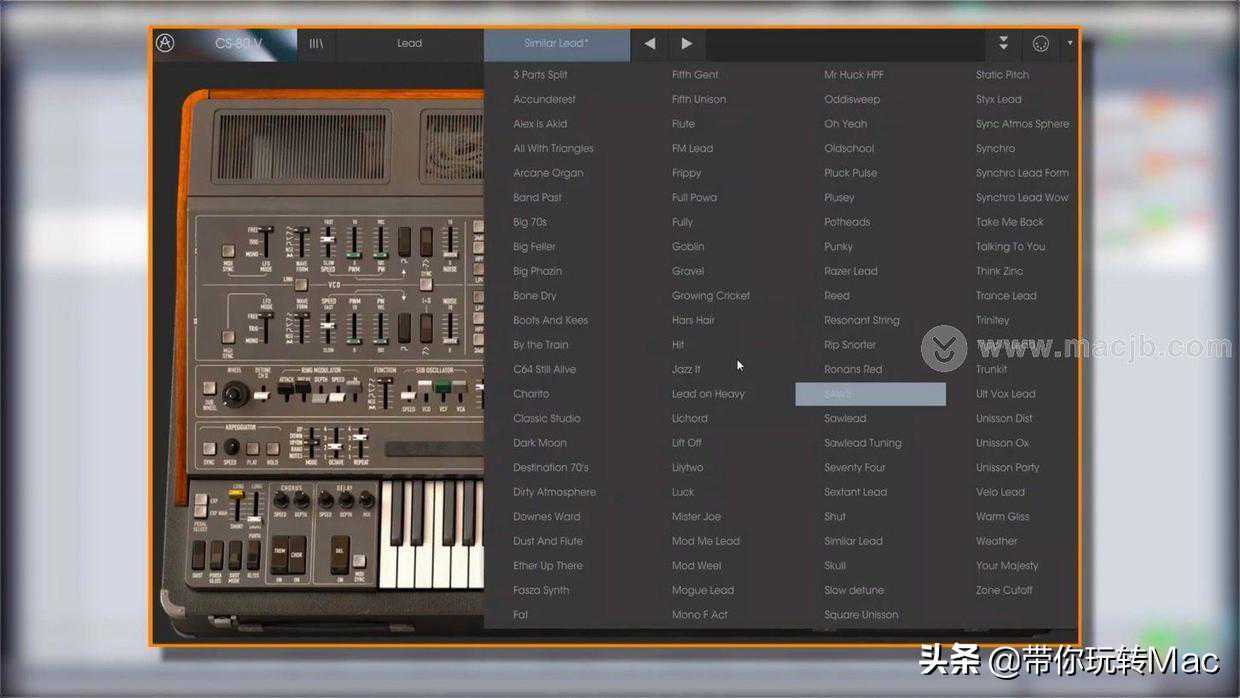Select the Sawlead preset from the list
Screen dimensions: 1240x698
click(845, 418)
